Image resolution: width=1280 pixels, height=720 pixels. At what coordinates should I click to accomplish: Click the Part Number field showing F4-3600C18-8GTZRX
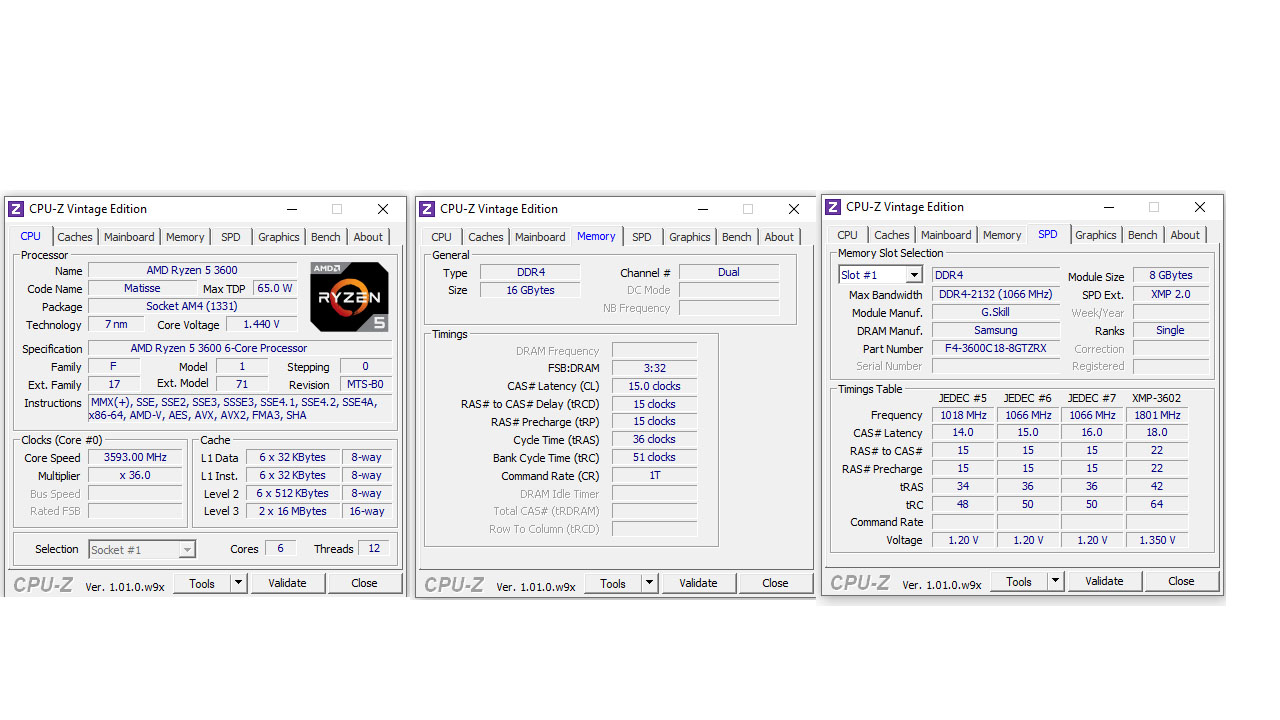point(995,348)
